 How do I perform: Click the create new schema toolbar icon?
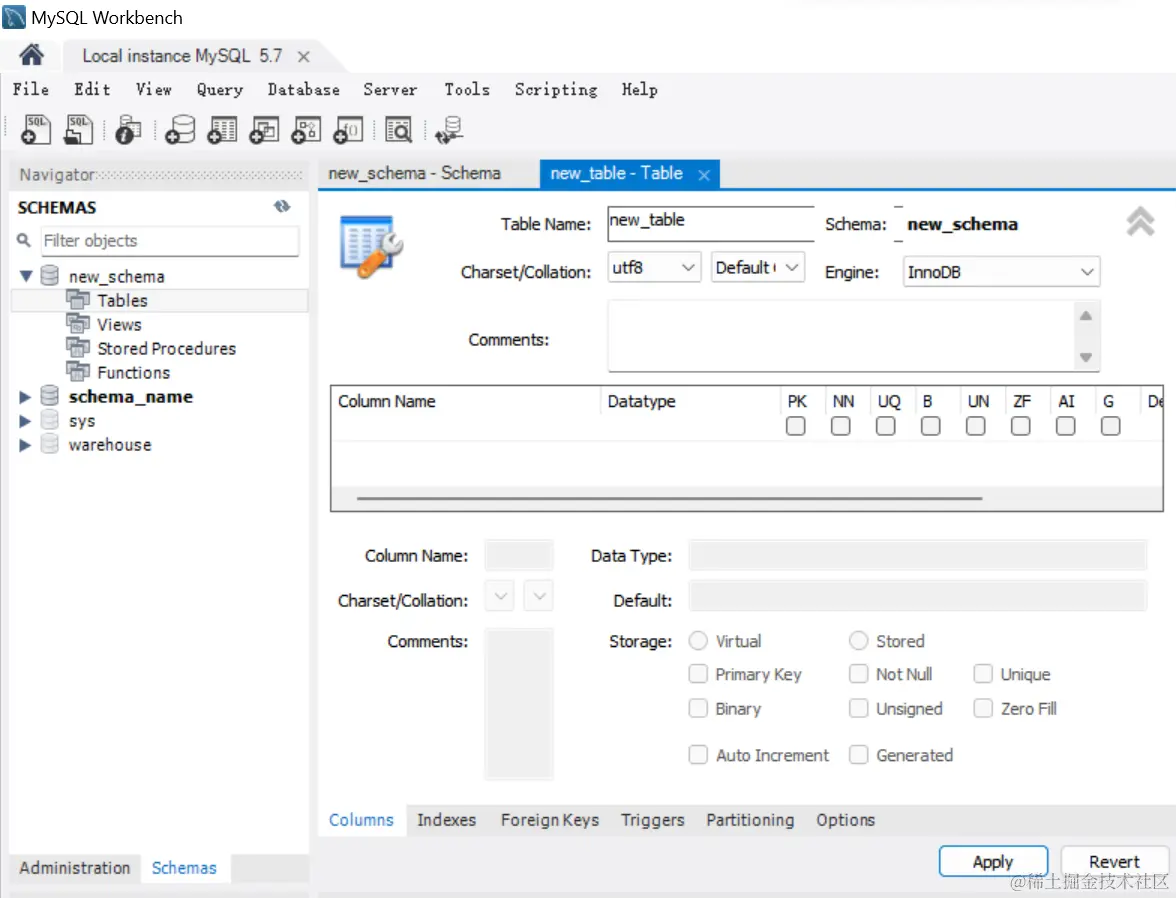(180, 129)
